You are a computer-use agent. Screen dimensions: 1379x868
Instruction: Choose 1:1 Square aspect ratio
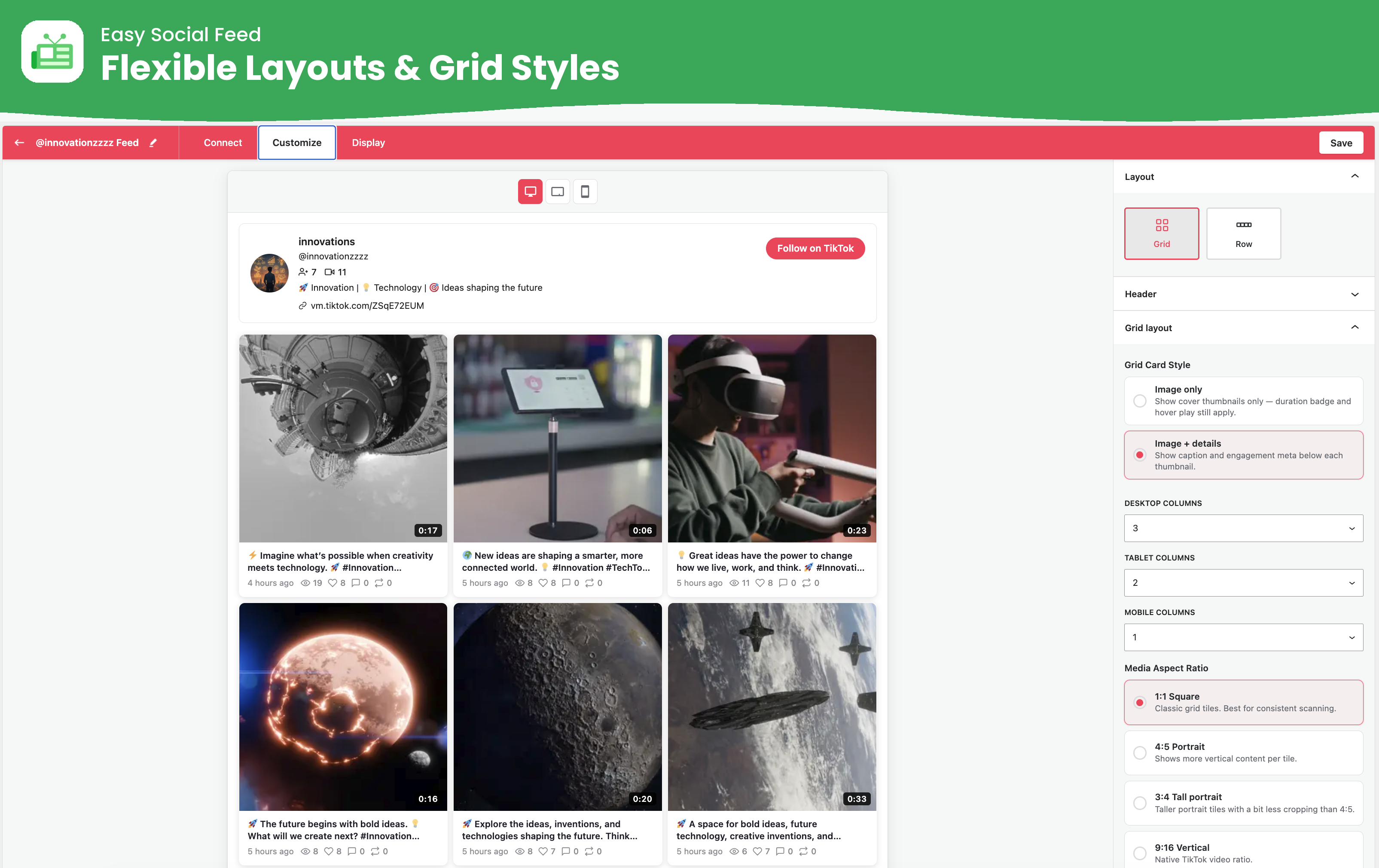coord(1243,703)
